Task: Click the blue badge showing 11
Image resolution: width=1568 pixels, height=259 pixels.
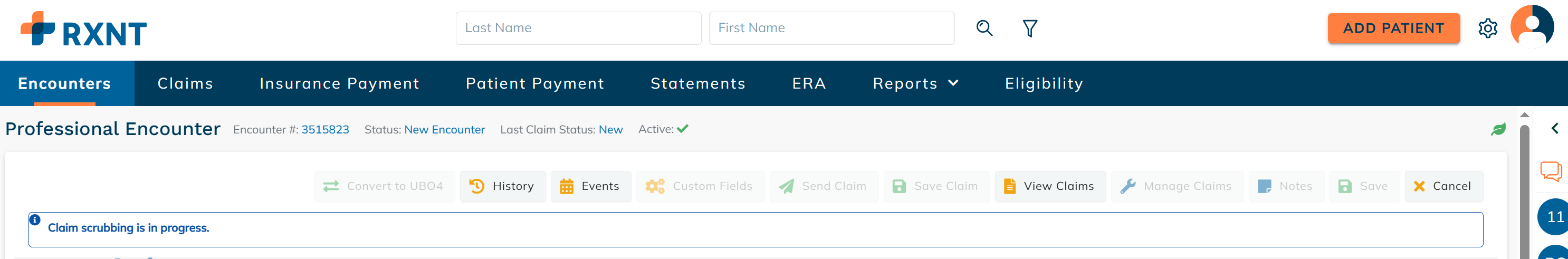Action: 1554,216
